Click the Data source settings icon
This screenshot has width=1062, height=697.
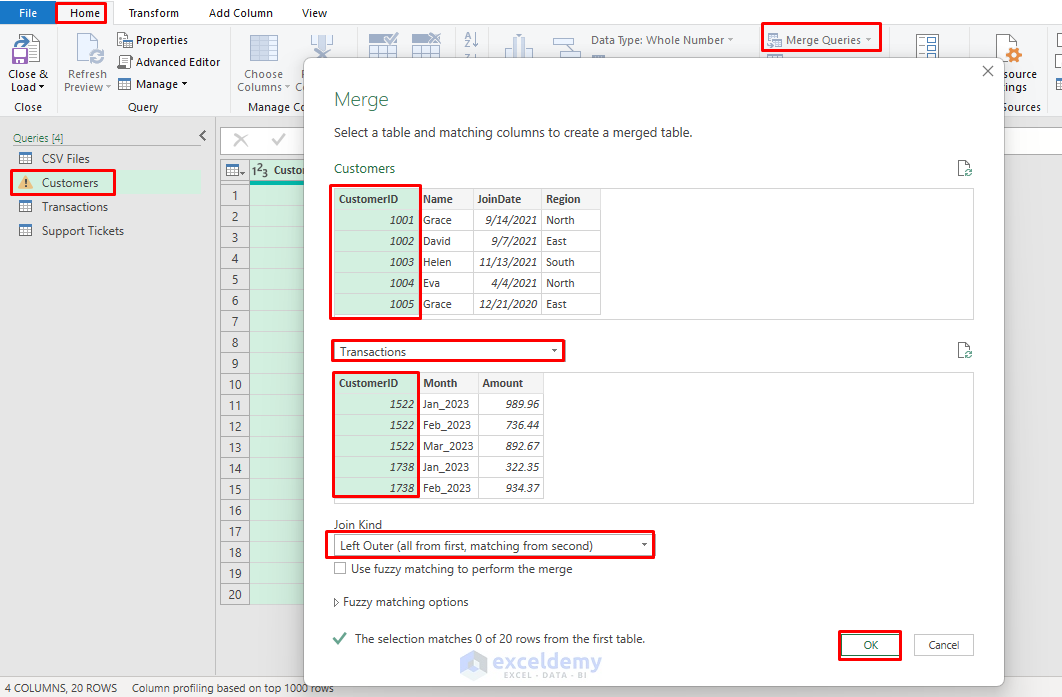pyautogui.click(x=1009, y=47)
